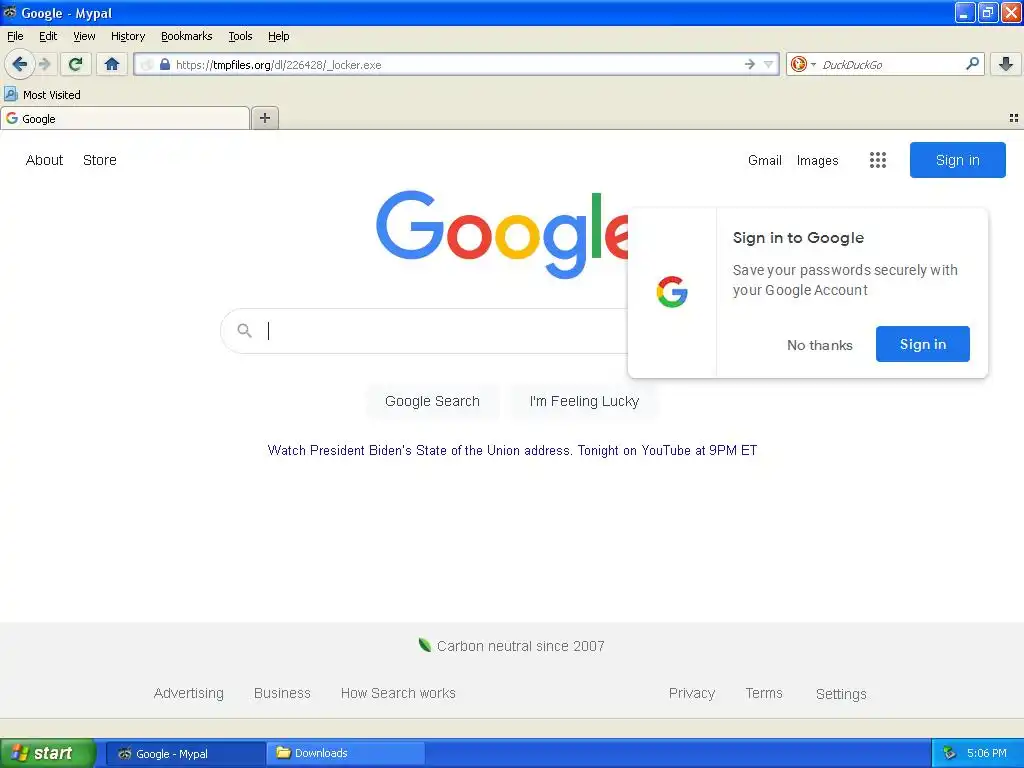
Task: Click the About link
Action: click(44, 160)
